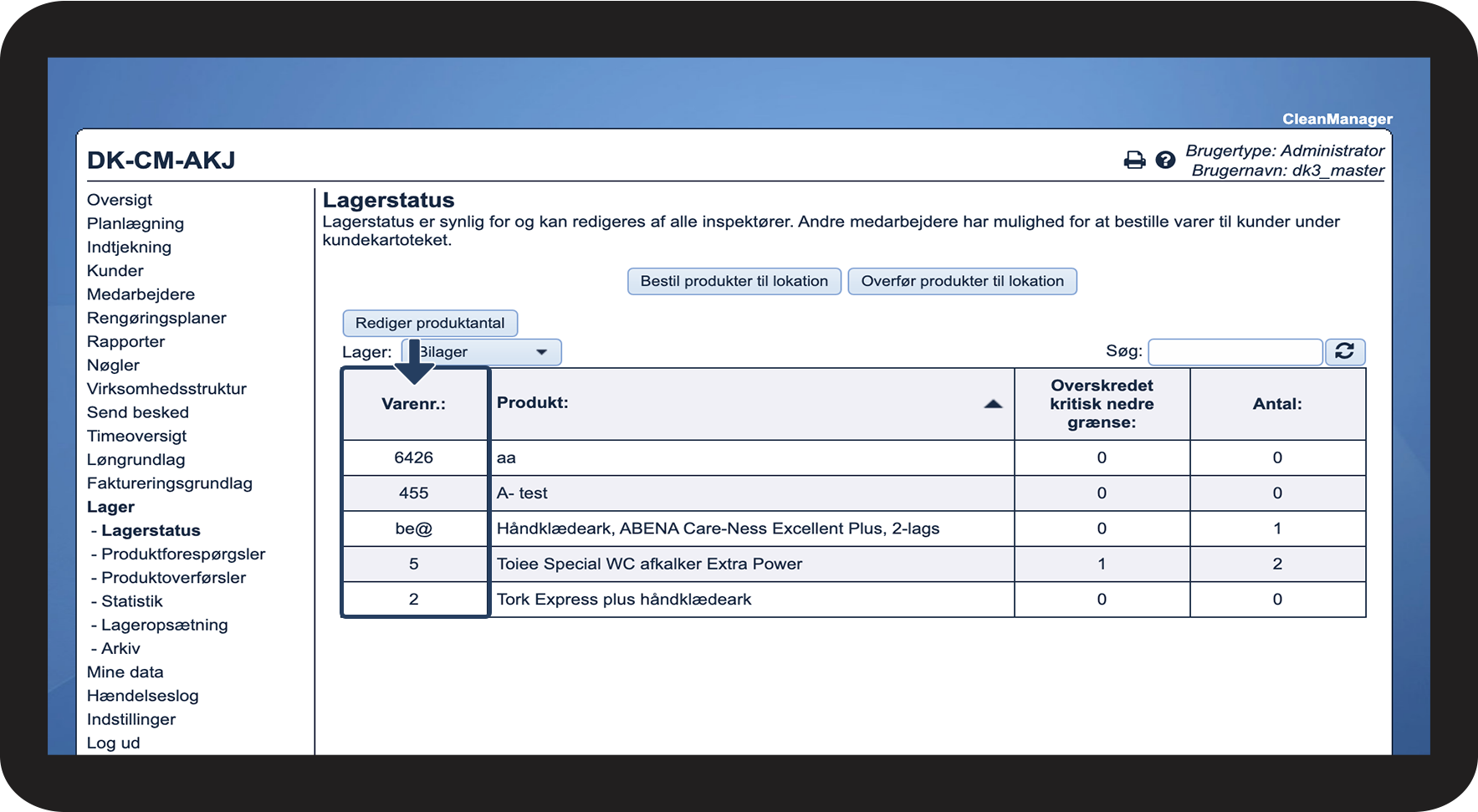Open Indstillinger in the sidebar
The width and height of the screenshot is (1478, 812).
(131, 719)
